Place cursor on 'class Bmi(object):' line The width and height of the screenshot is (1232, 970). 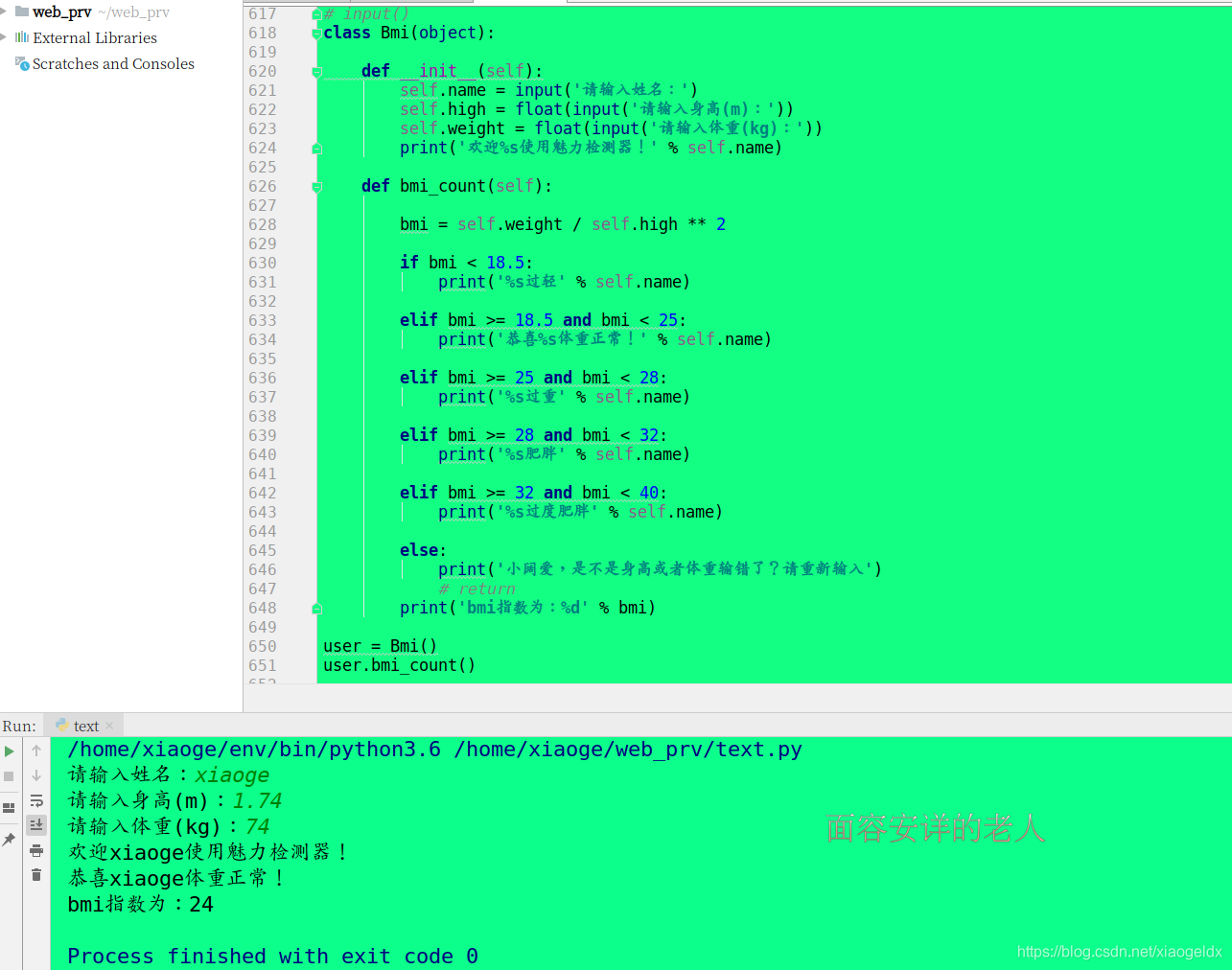[408, 33]
